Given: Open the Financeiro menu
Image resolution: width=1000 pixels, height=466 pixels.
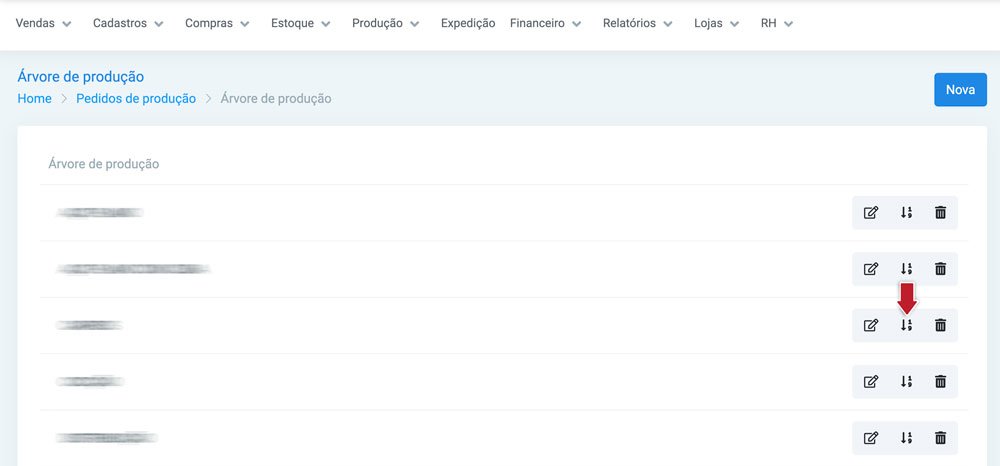Looking at the screenshot, I should (546, 24).
